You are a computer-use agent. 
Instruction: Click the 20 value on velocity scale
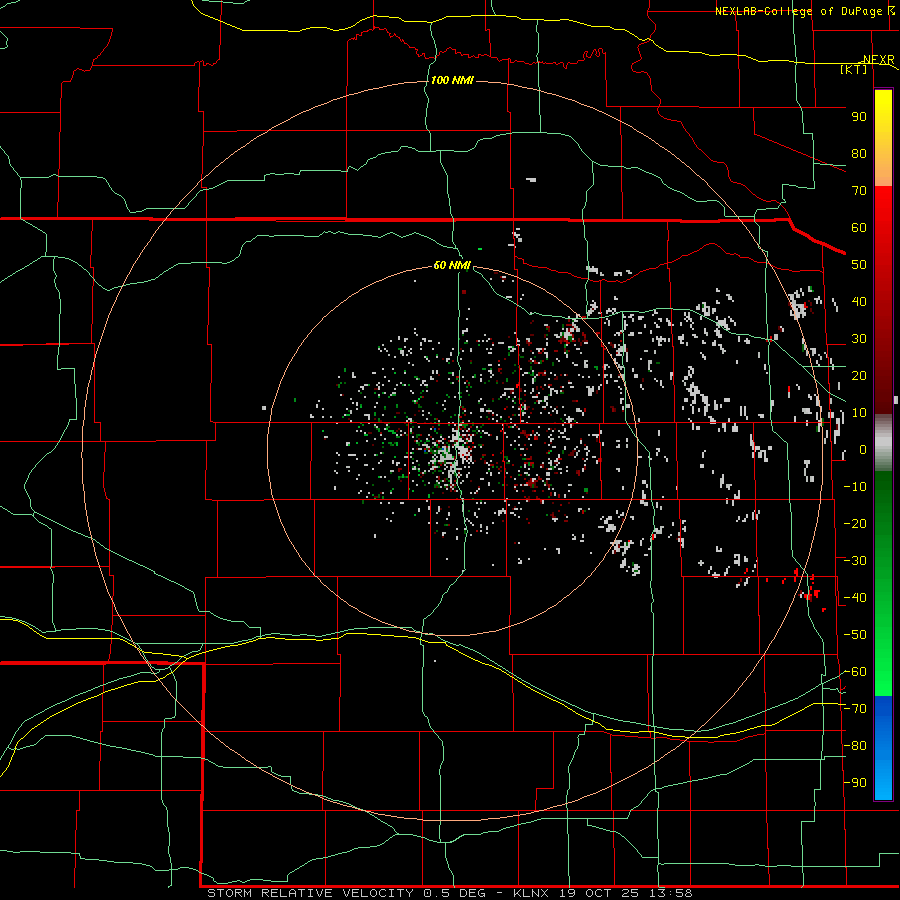(859, 375)
